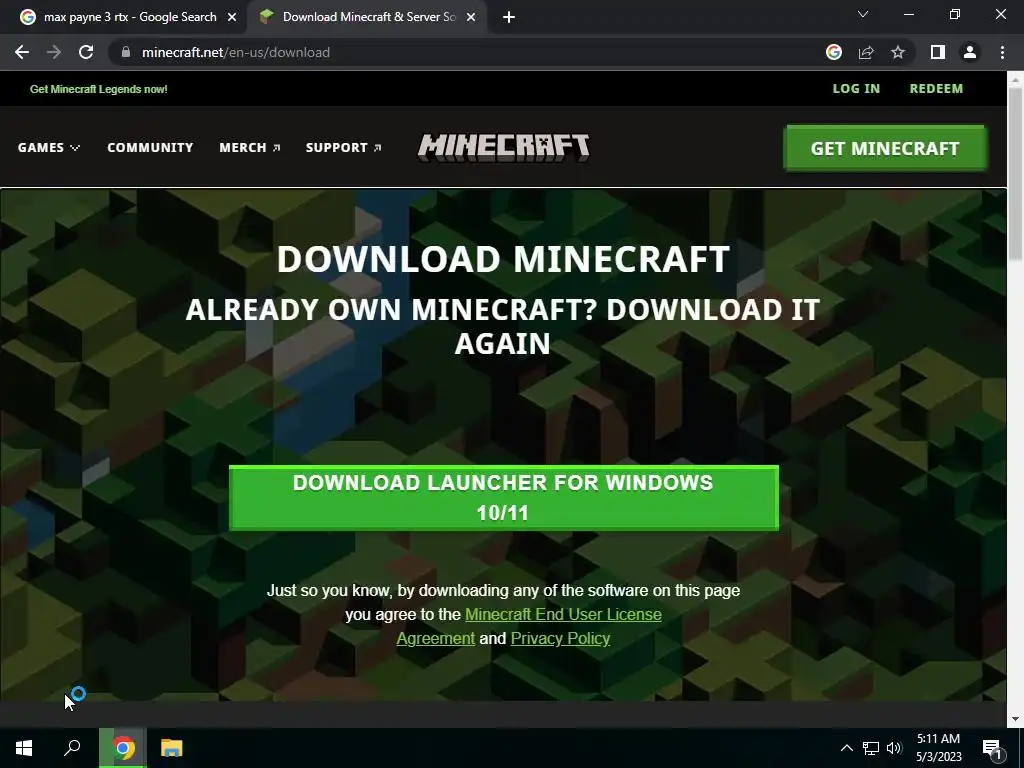The width and height of the screenshot is (1024, 768).
Task: Open the Windows Start menu
Action: pyautogui.click(x=24, y=748)
